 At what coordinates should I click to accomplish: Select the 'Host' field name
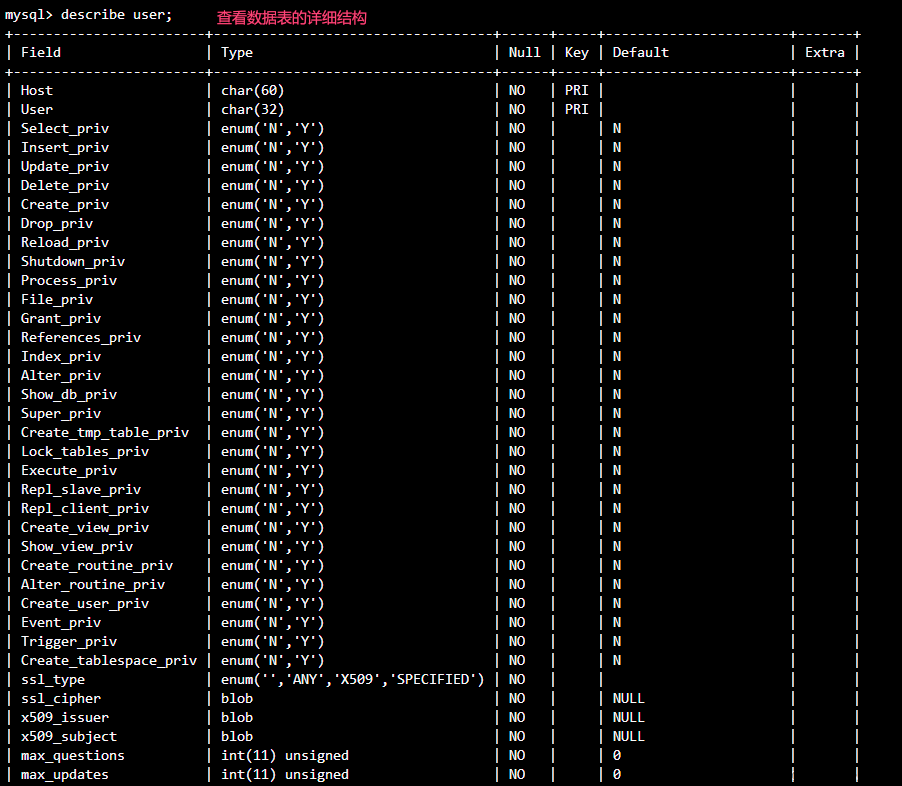click(x=37, y=90)
